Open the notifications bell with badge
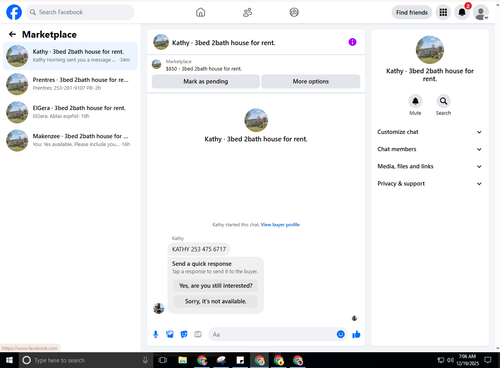Viewport: 500px width, 368px height. tap(462, 12)
